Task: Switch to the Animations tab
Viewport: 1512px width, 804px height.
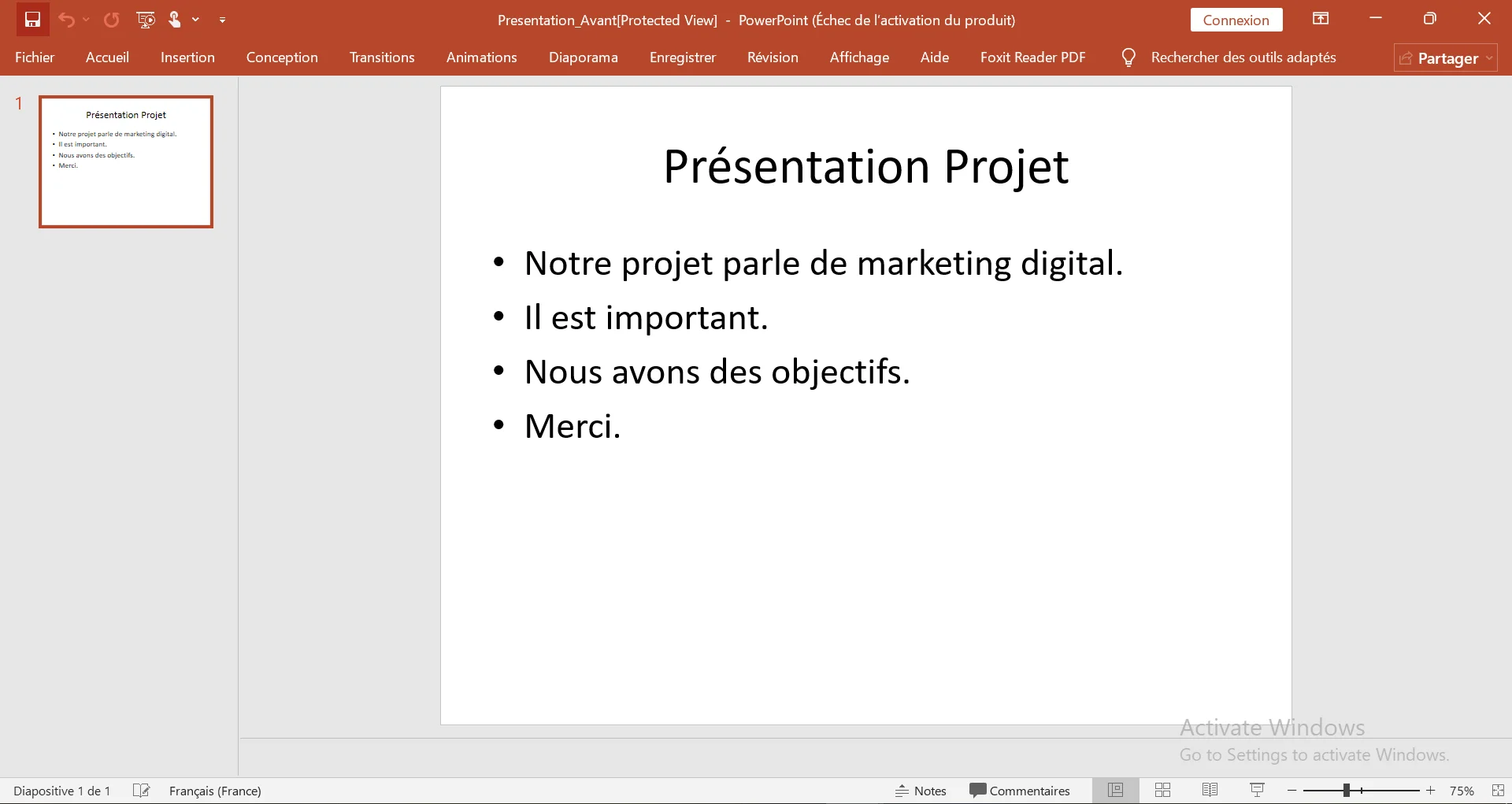Action: pos(481,57)
